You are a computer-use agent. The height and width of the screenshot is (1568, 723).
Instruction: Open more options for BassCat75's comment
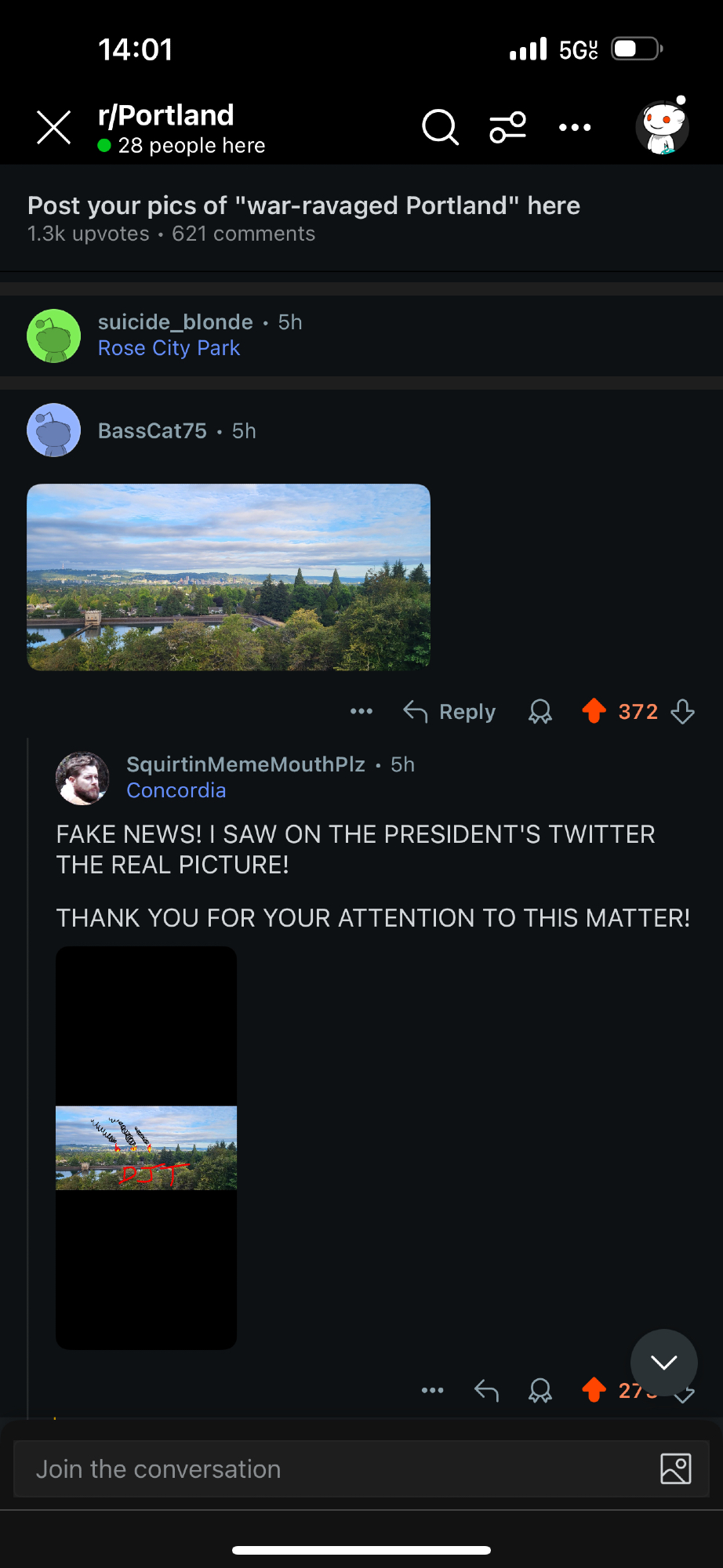point(361,712)
